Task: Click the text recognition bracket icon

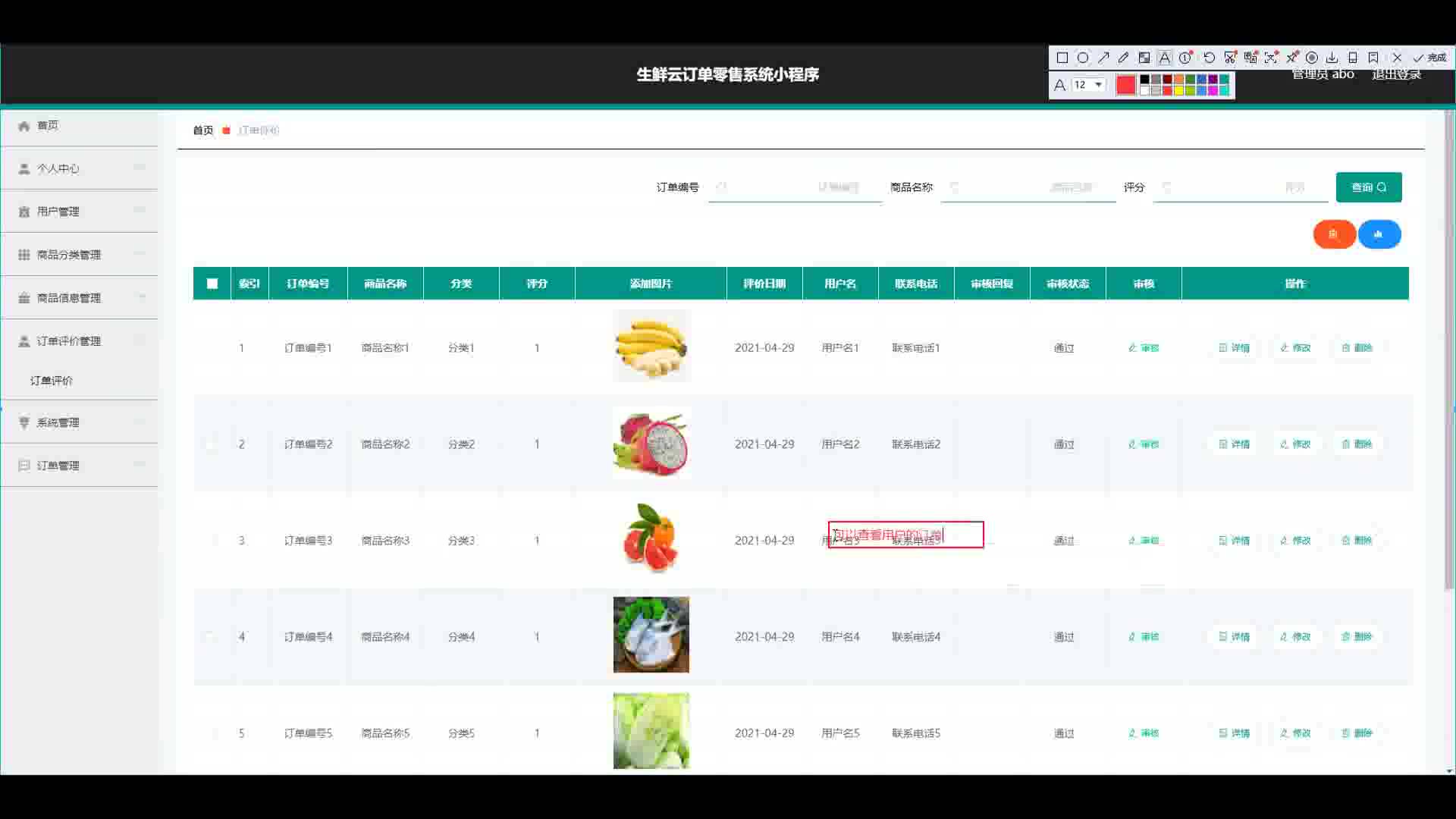Action: 1271,58
